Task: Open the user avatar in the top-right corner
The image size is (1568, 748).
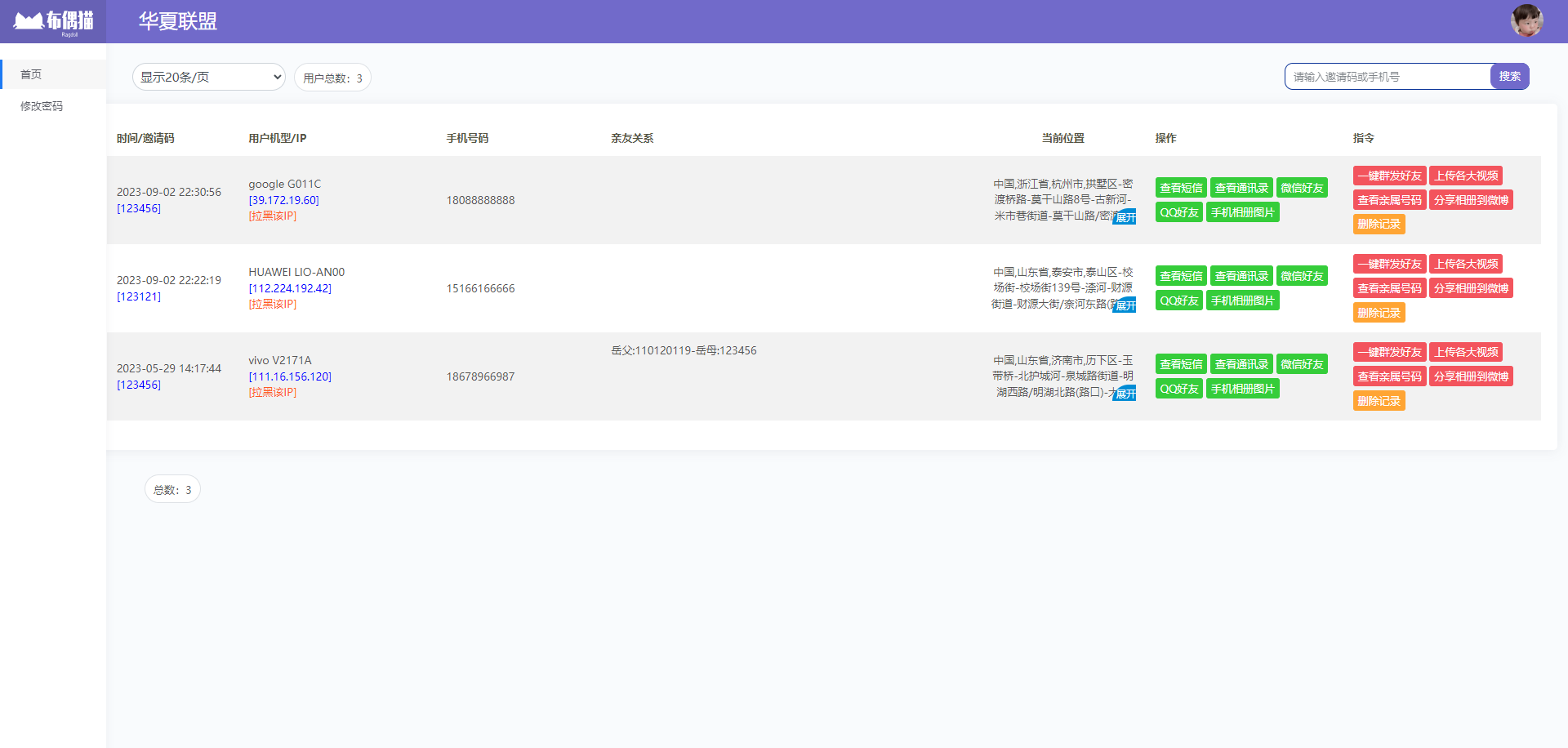Action: click(1526, 20)
